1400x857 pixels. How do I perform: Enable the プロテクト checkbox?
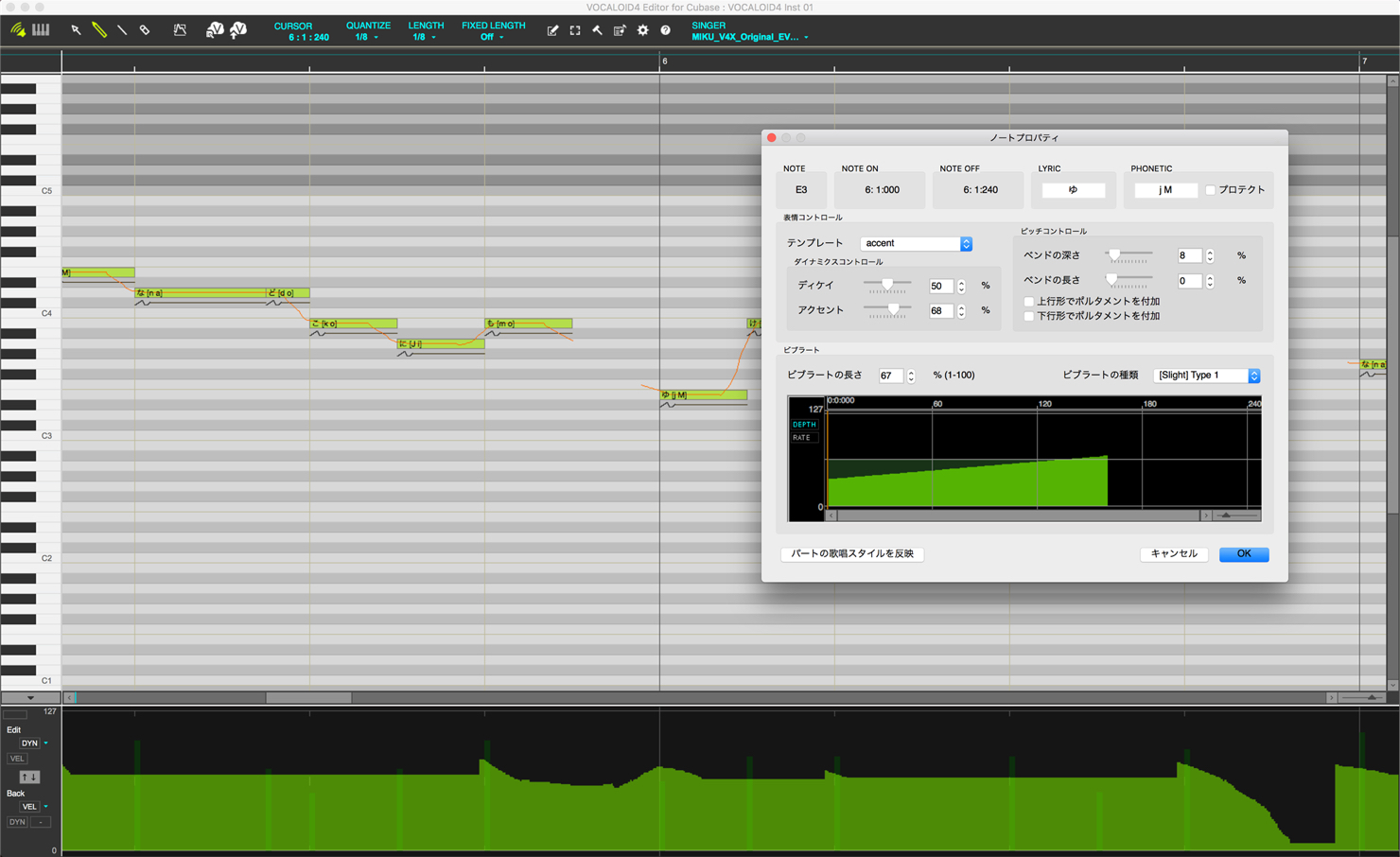click(x=1210, y=190)
